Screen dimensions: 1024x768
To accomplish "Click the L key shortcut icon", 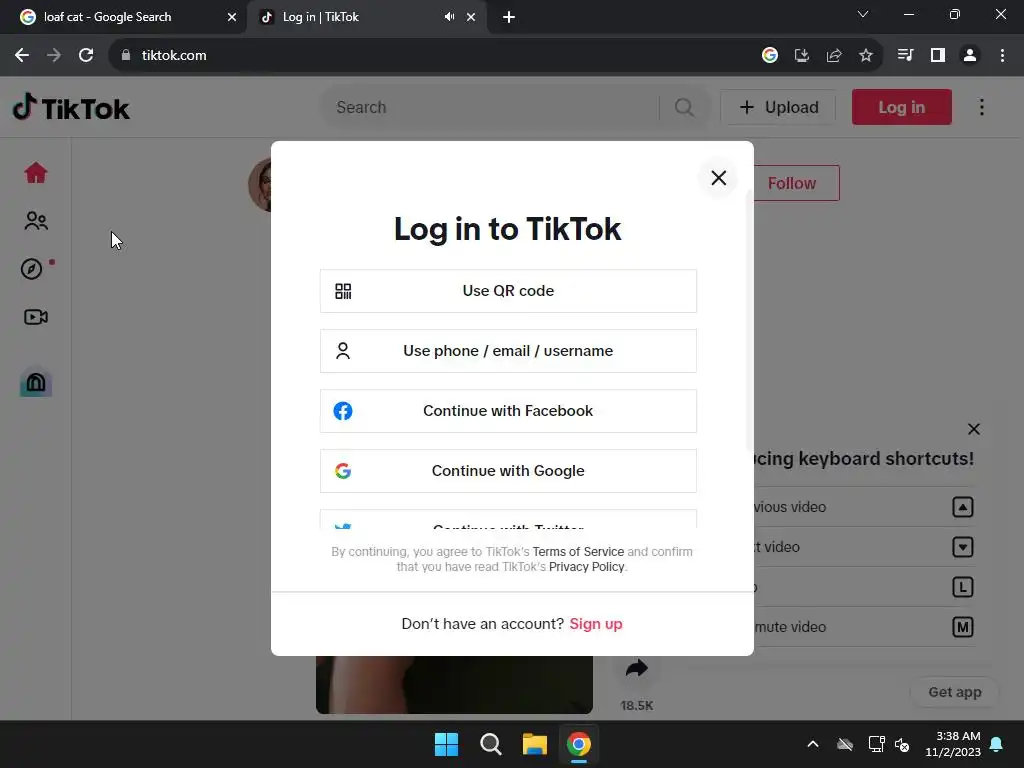I will click(963, 586).
